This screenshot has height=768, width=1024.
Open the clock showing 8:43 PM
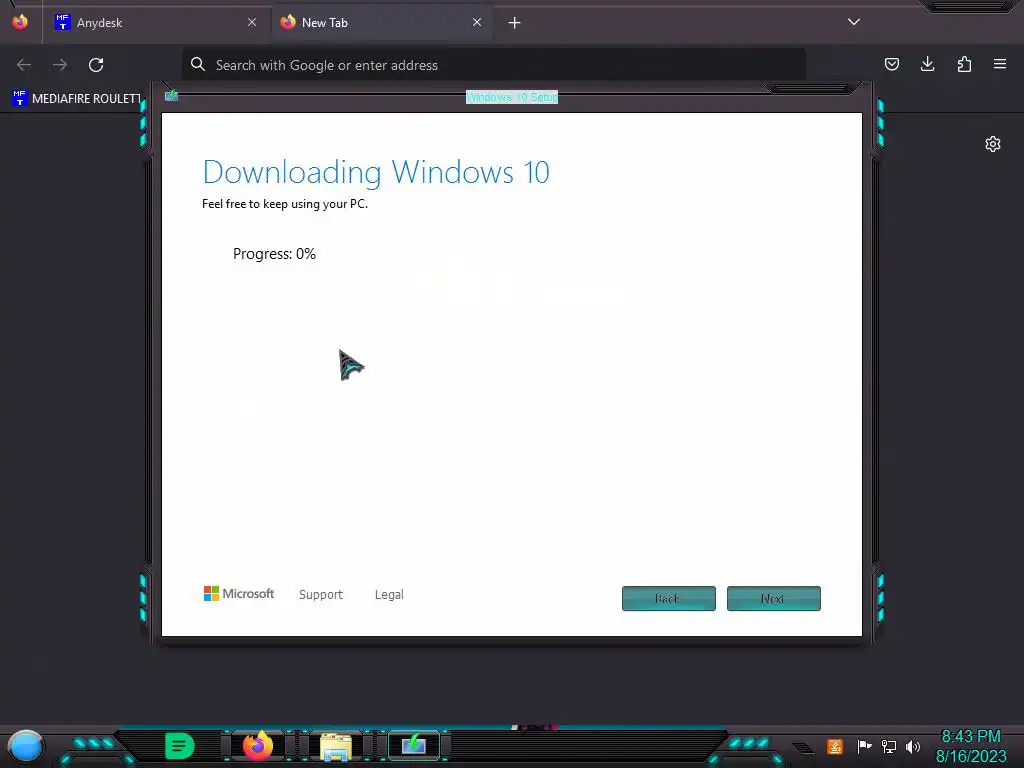[971, 746]
